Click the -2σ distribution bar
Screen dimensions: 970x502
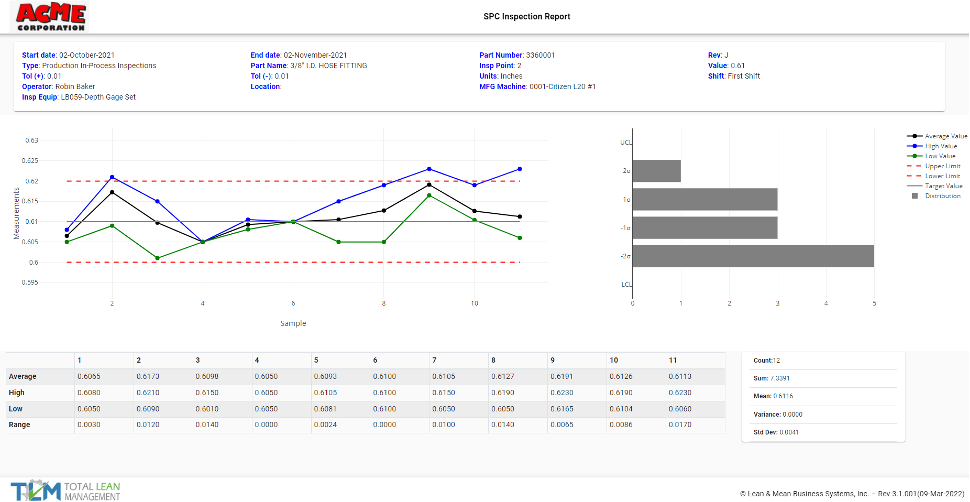click(754, 256)
